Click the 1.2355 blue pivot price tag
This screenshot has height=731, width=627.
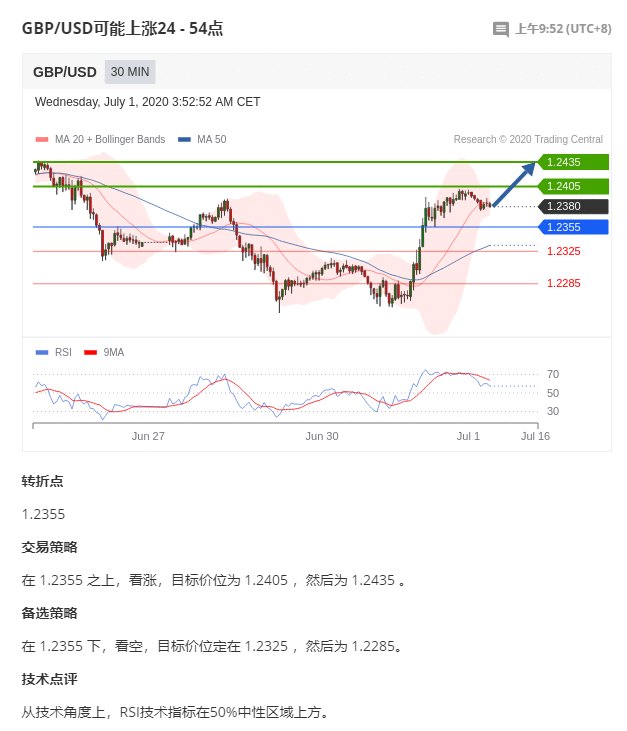coord(573,227)
